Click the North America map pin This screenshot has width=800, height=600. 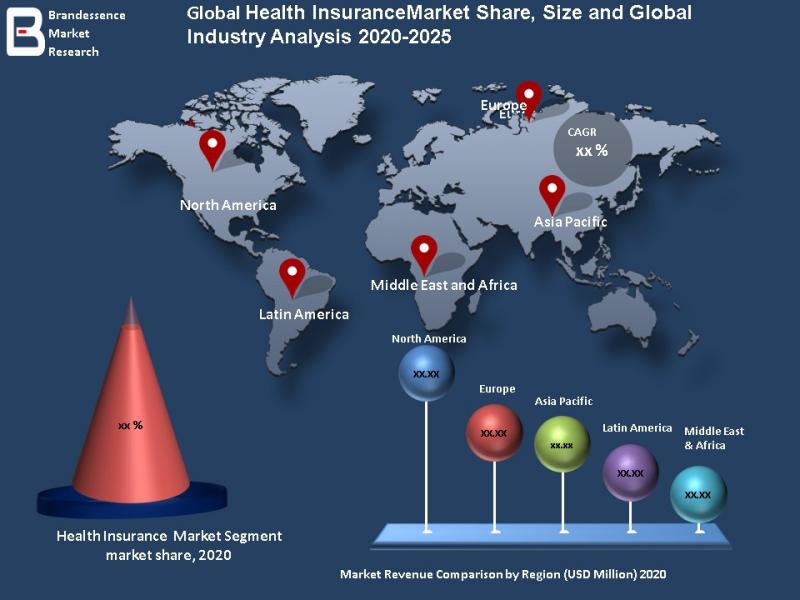tap(212, 149)
